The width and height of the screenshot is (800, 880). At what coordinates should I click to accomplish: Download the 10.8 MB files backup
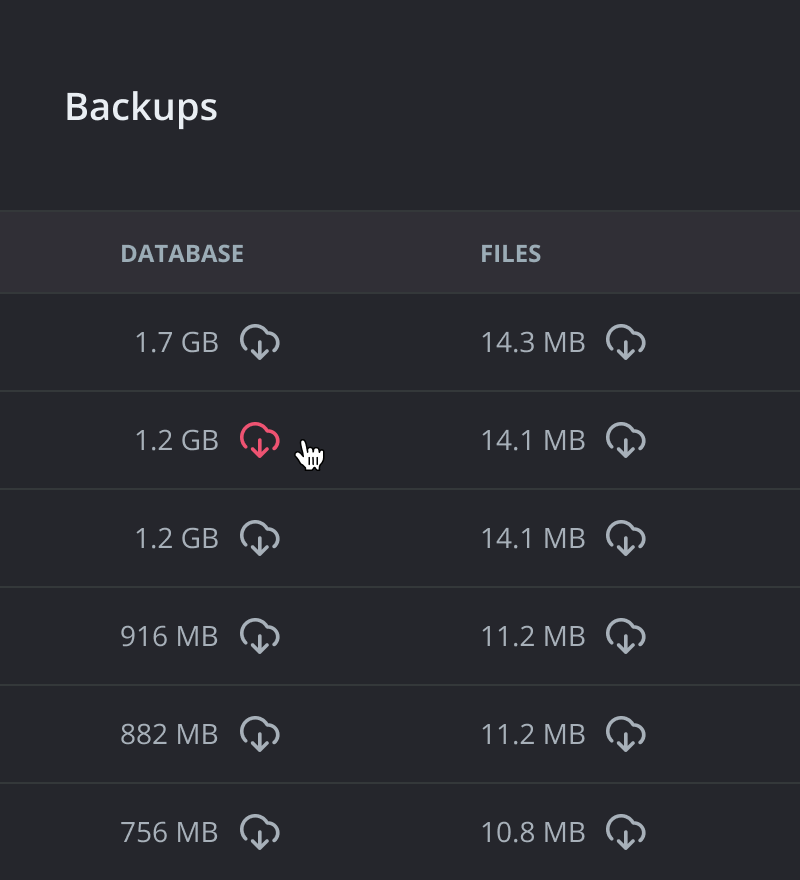625,832
